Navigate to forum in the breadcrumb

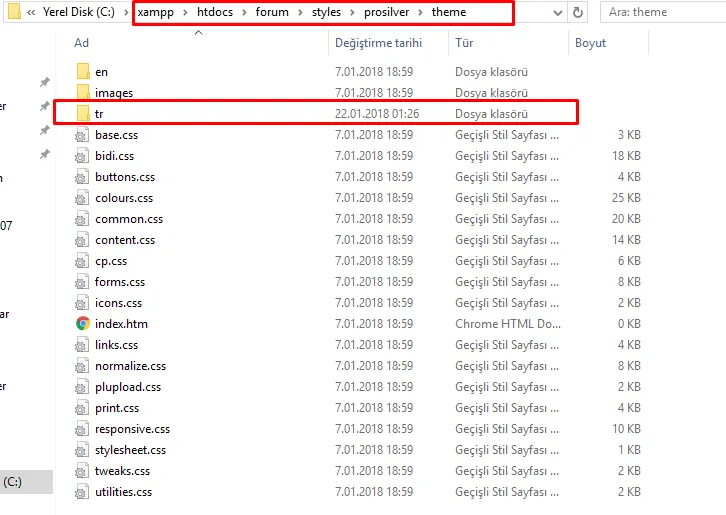[272, 12]
